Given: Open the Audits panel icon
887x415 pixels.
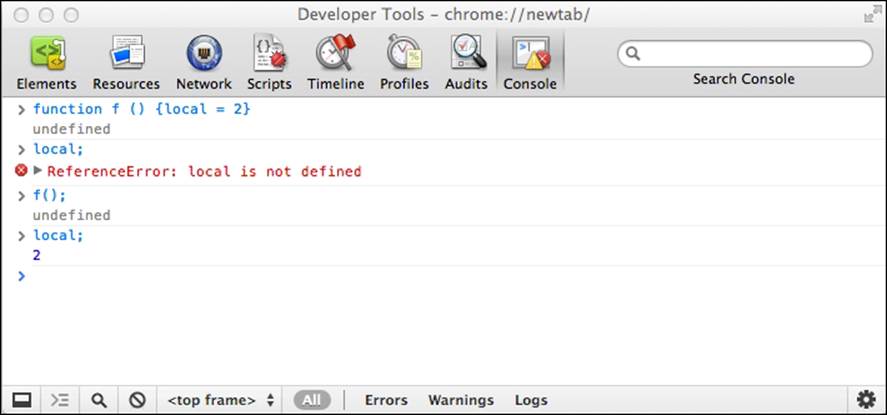Looking at the screenshot, I should pos(467,53).
